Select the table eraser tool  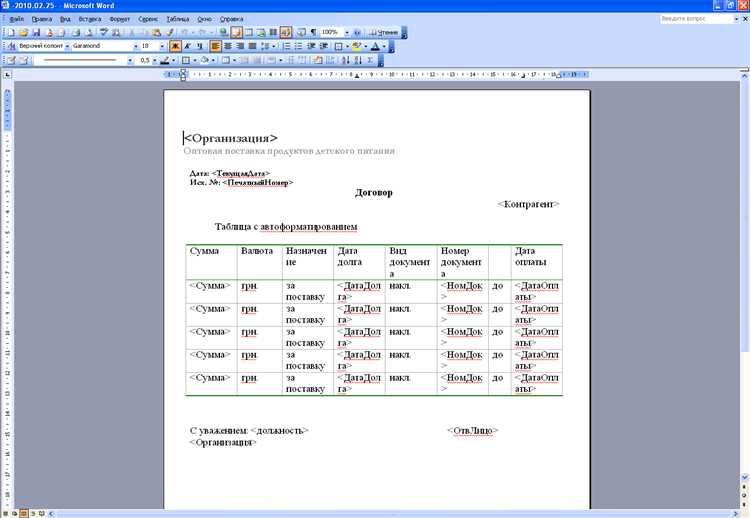tap(25, 60)
